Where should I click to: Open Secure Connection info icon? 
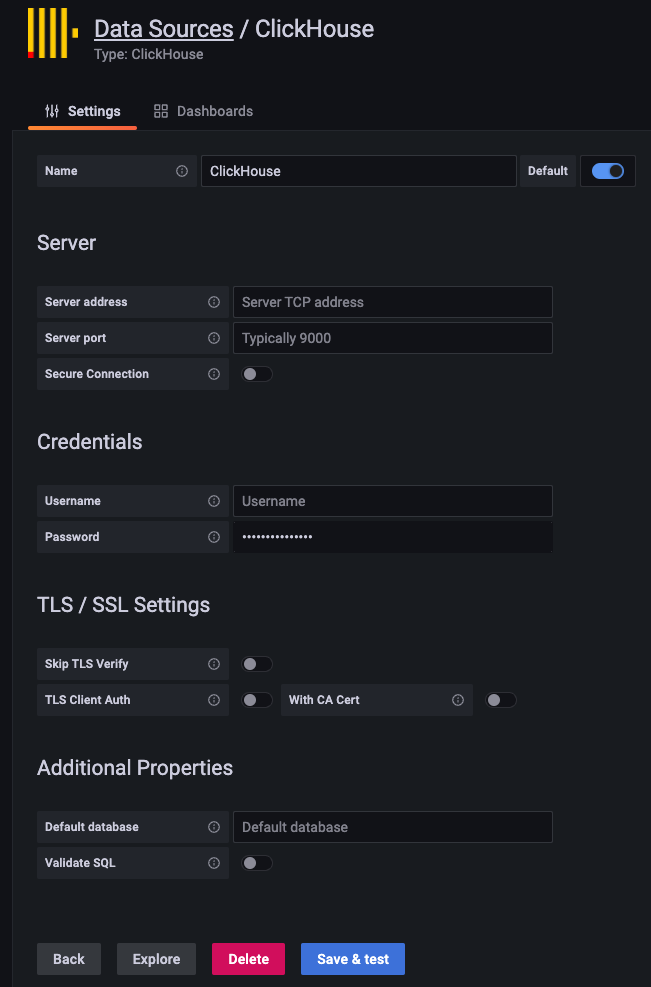coord(214,374)
